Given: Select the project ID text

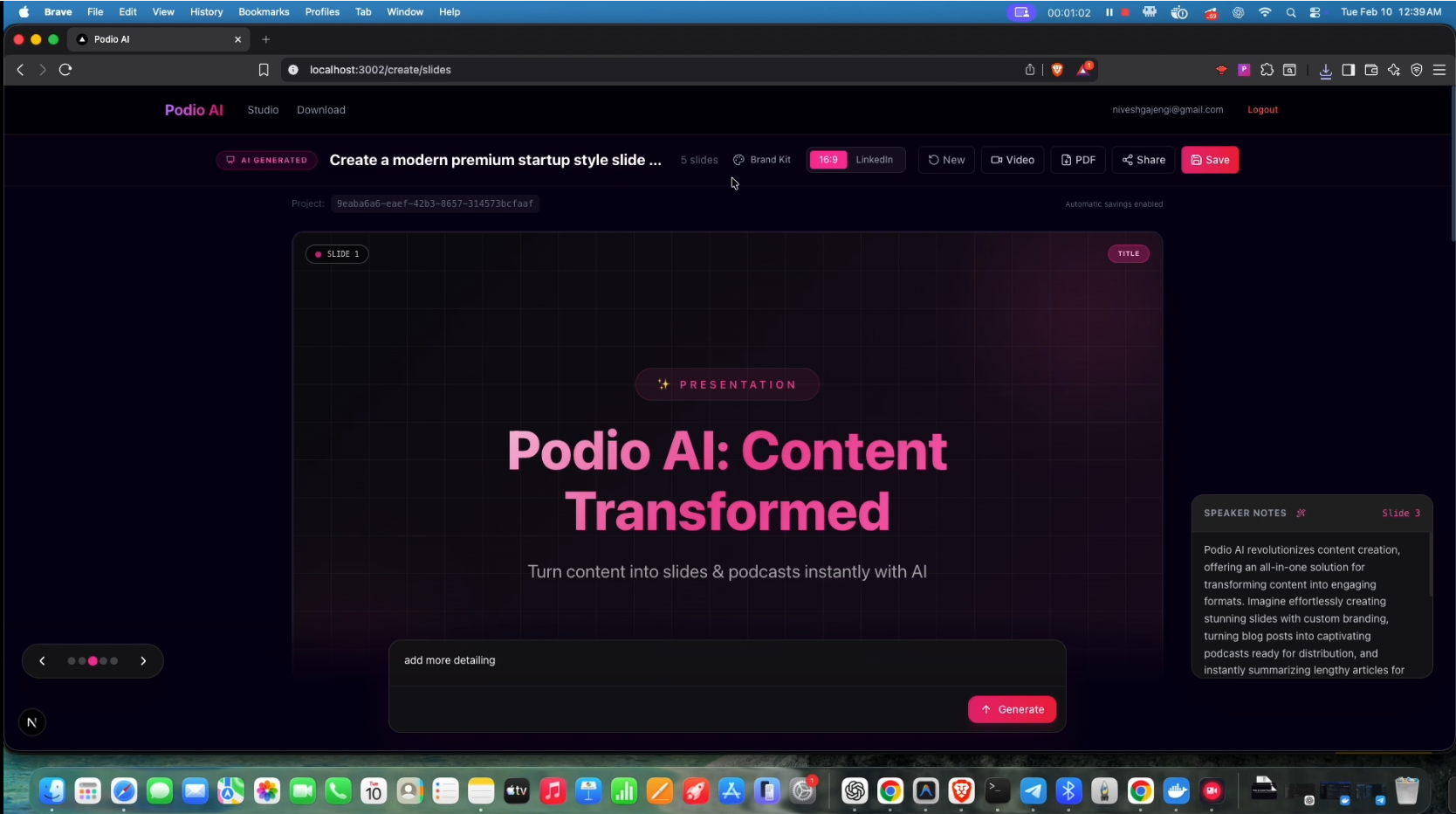Looking at the screenshot, I should coord(435,203).
